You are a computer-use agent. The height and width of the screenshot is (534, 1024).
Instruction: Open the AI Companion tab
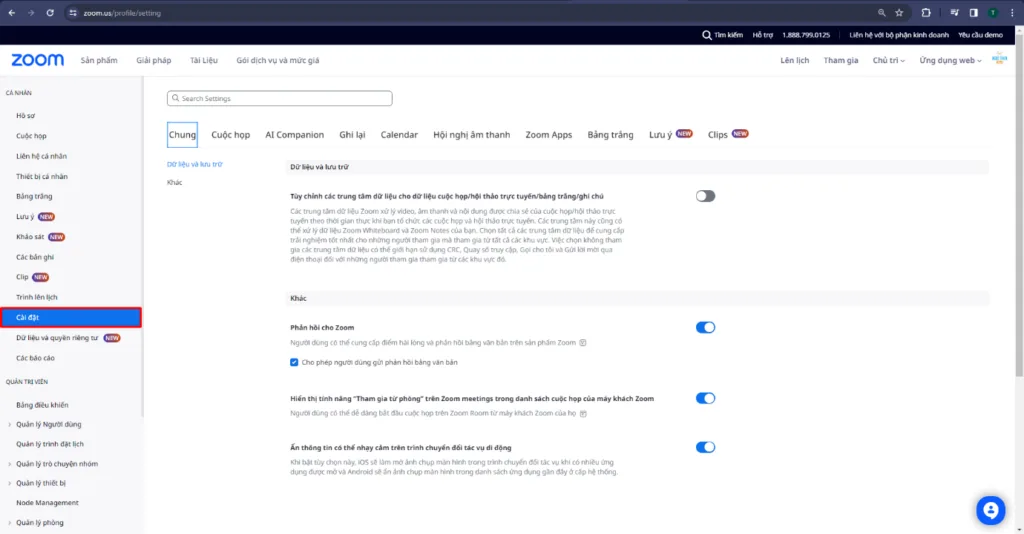pyautogui.click(x=294, y=135)
